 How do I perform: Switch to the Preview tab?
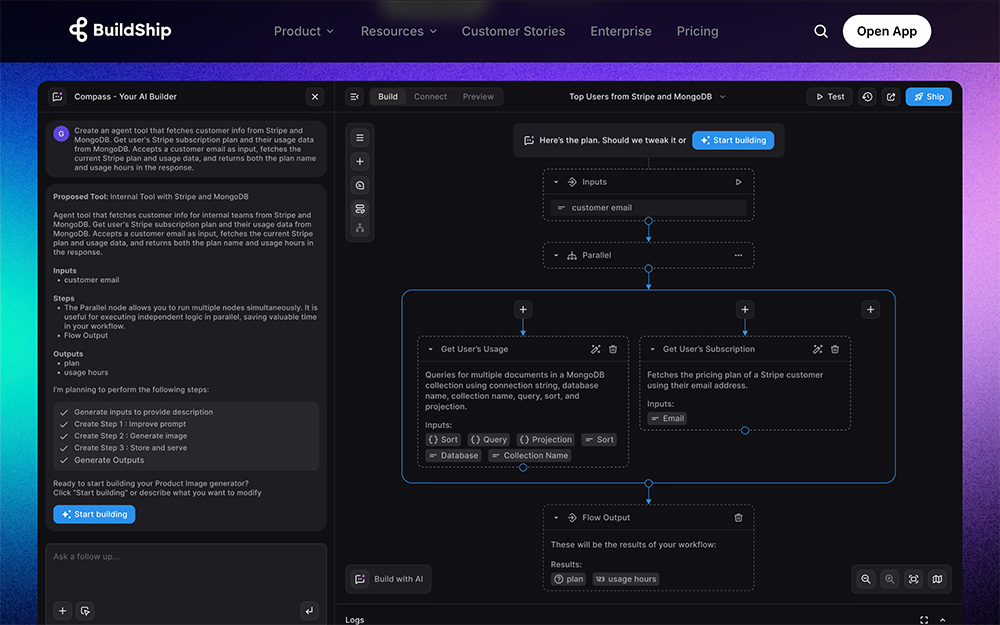[478, 97]
